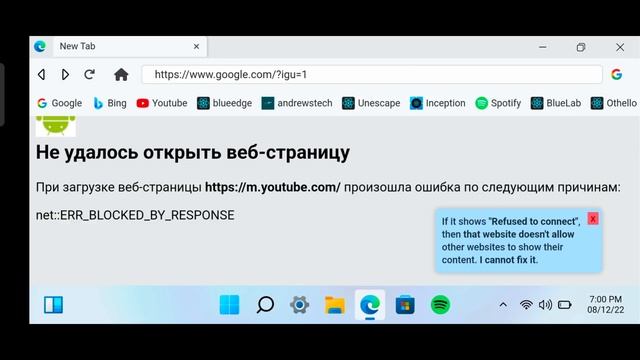
Task: Open the Bing bookmark
Action: pyautogui.click(x=110, y=103)
